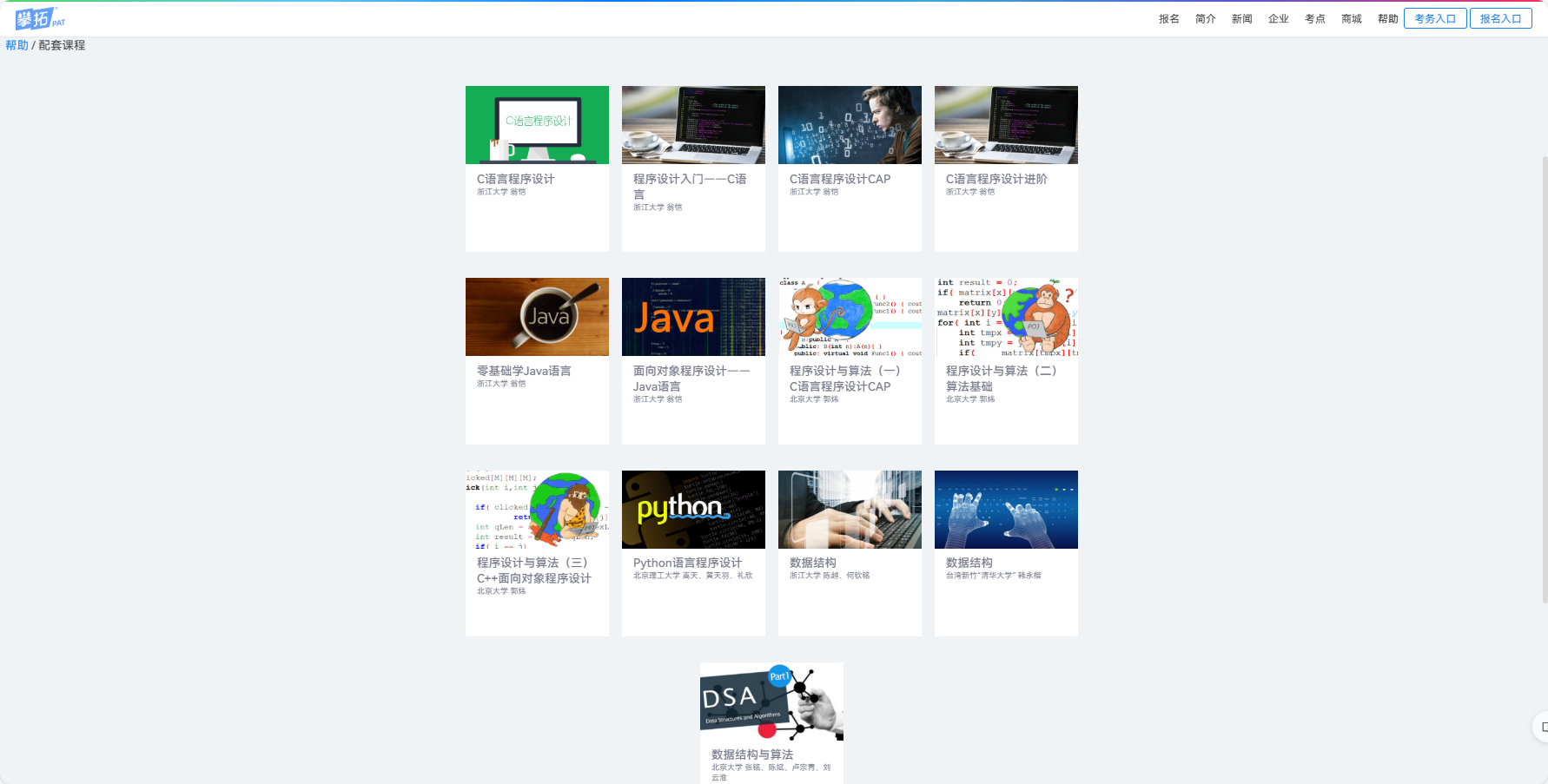
Task: Open the Python语言程序设计 course title
Action: click(x=687, y=563)
